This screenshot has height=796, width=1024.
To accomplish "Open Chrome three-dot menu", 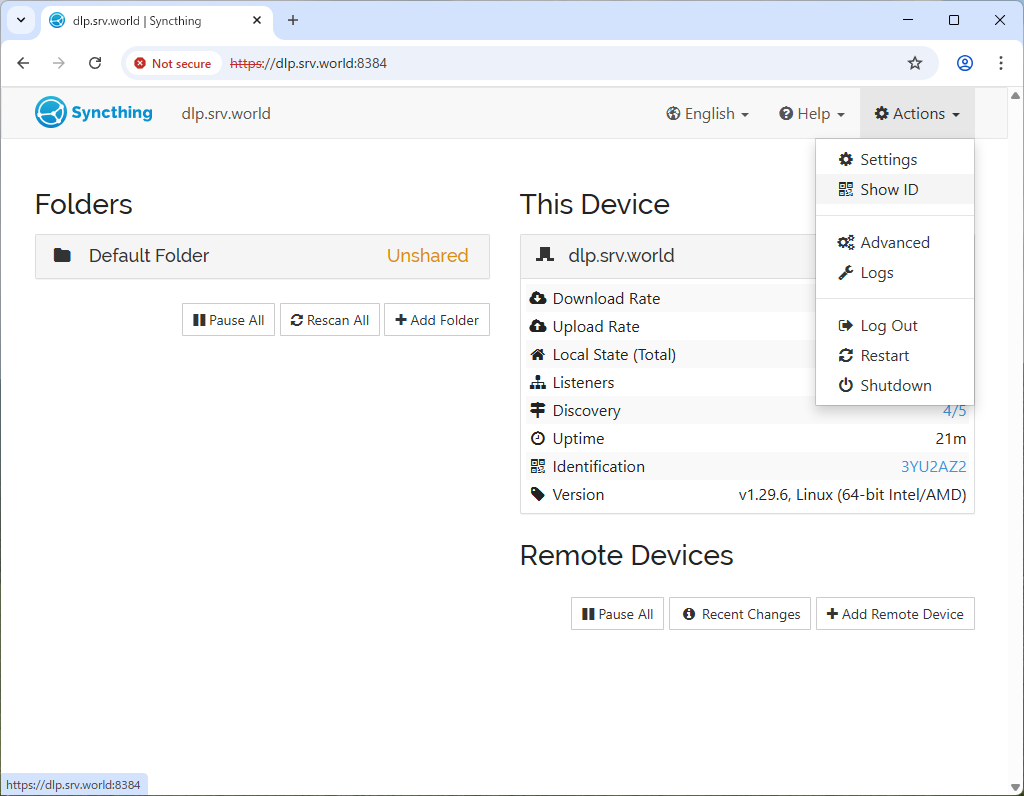I will coord(1000,63).
